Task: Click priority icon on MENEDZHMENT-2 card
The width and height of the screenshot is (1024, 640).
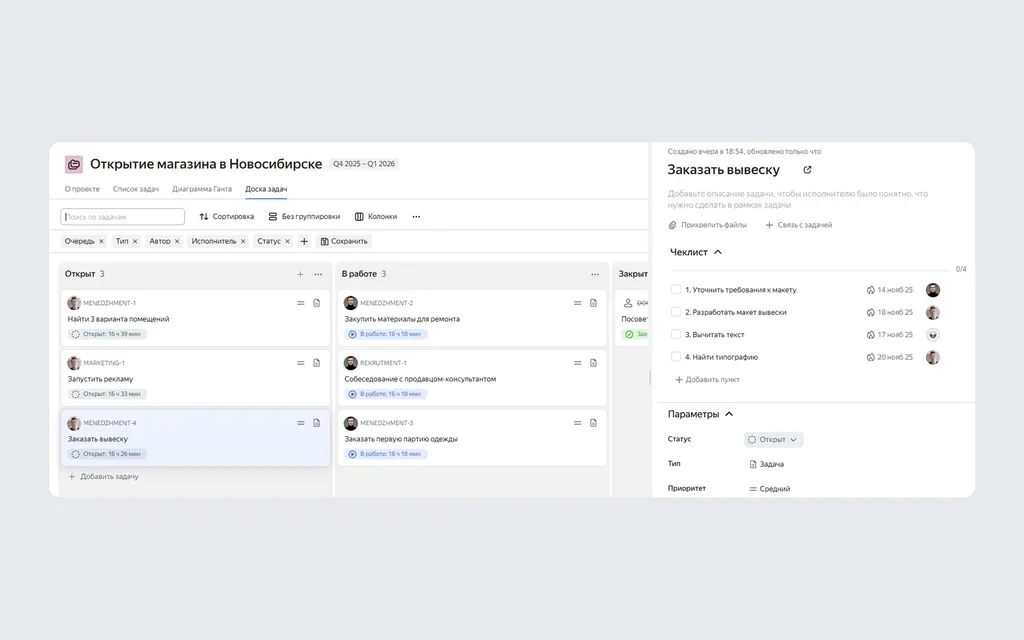Action: (x=577, y=303)
